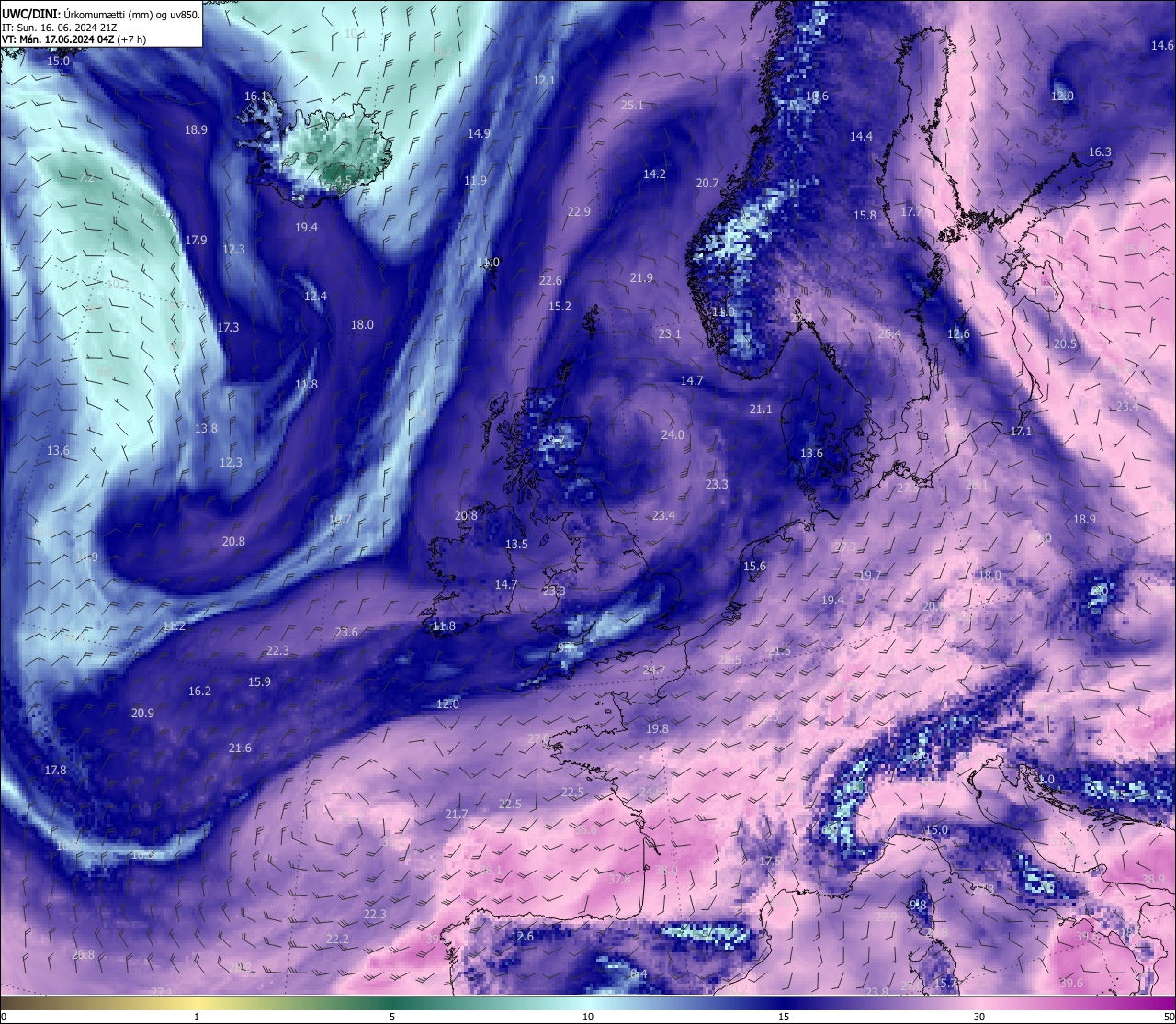Screen dimensions: 1176x1024
Task: Click the 16.1 value near northwest Iceland
Action: [256, 96]
